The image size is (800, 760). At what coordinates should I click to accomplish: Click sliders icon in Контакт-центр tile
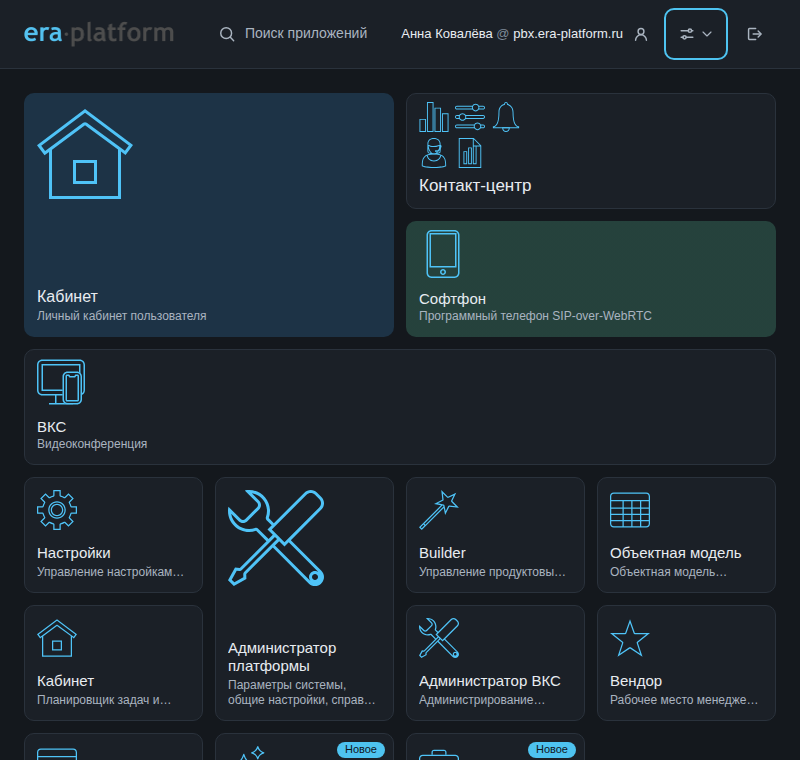click(470, 117)
